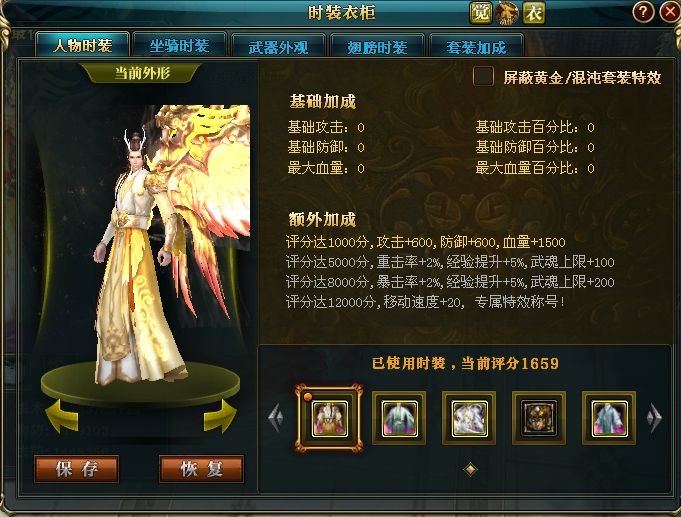Click the round golden action icon in the title bar
This screenshot has width=681, height=517.
[507, 13]
